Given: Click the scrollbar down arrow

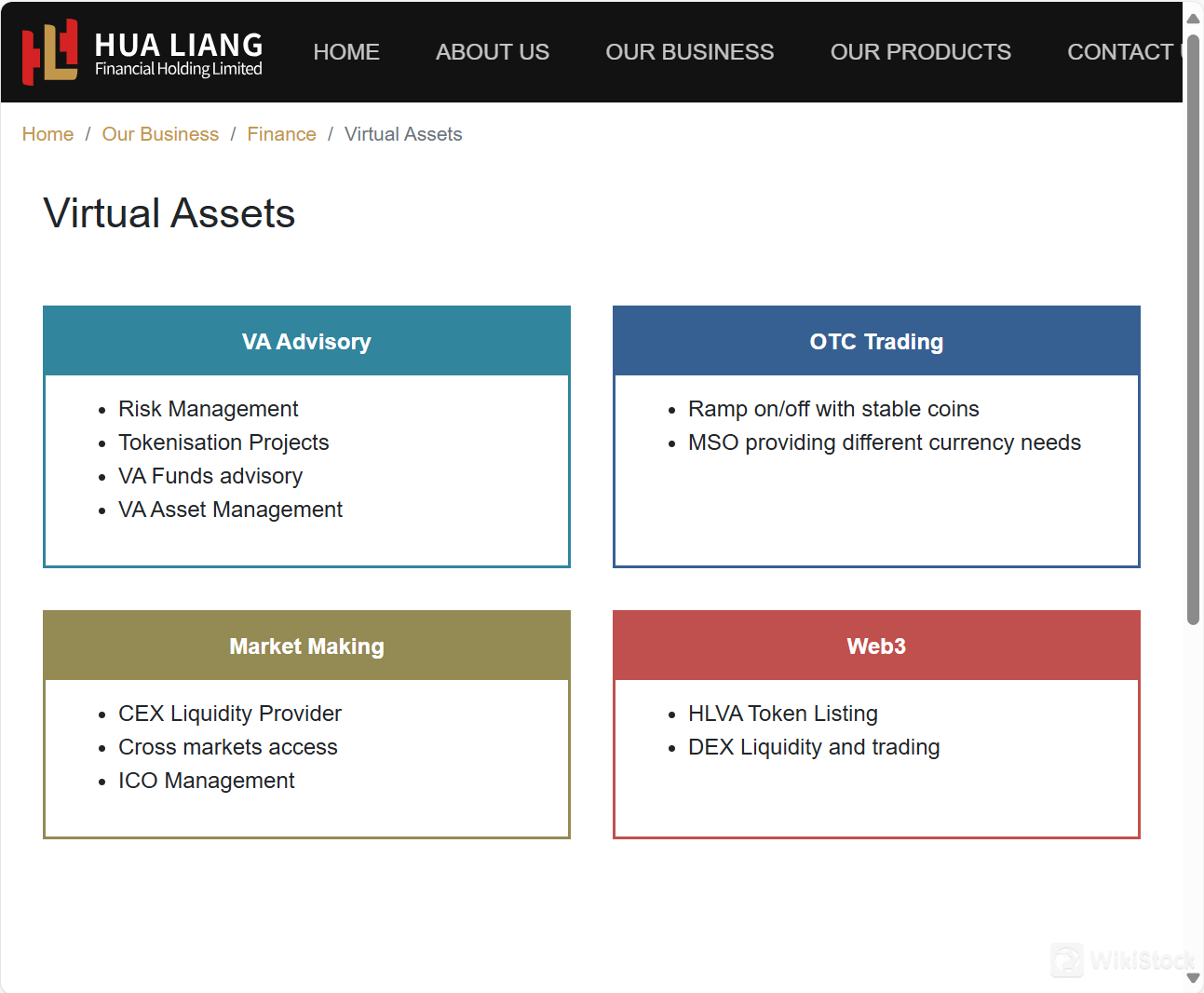Looking at the screenshot, I should pos(1193,978).
